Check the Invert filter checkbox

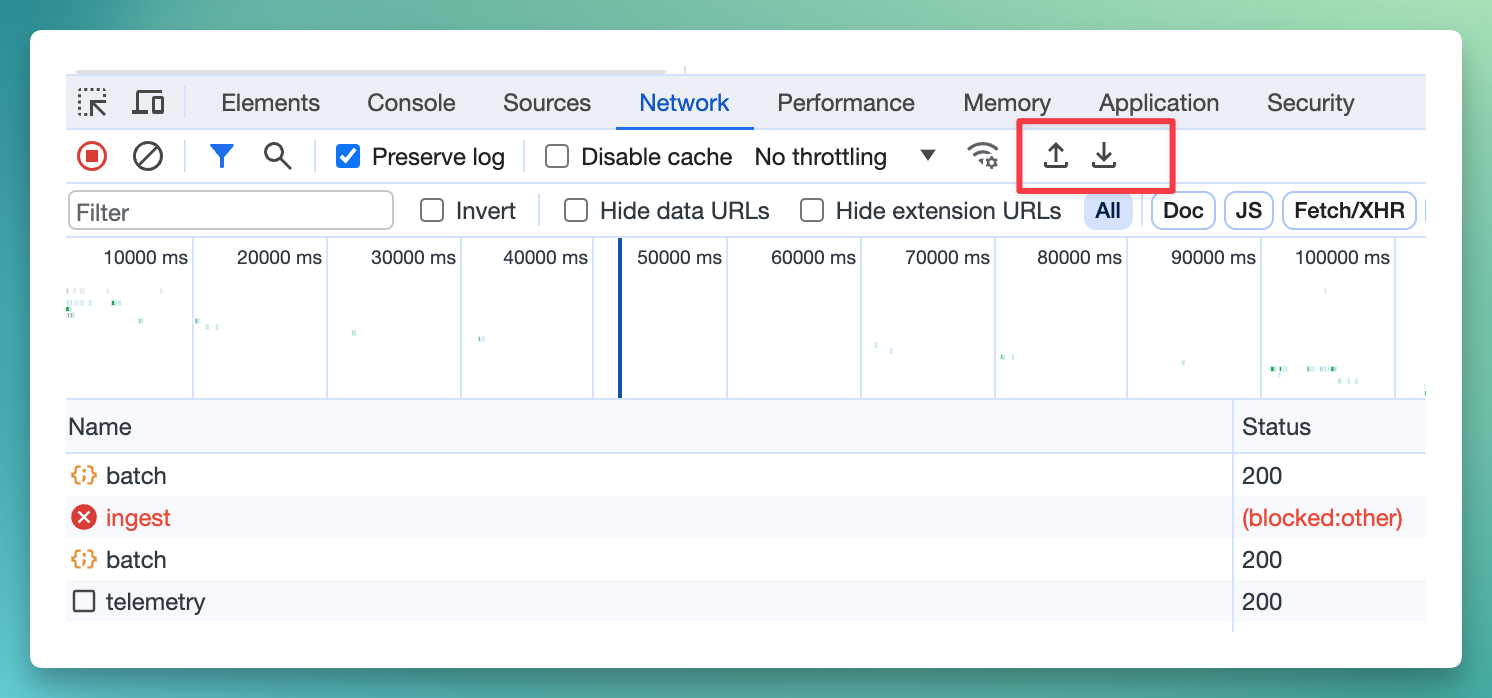tap(432, 211)
